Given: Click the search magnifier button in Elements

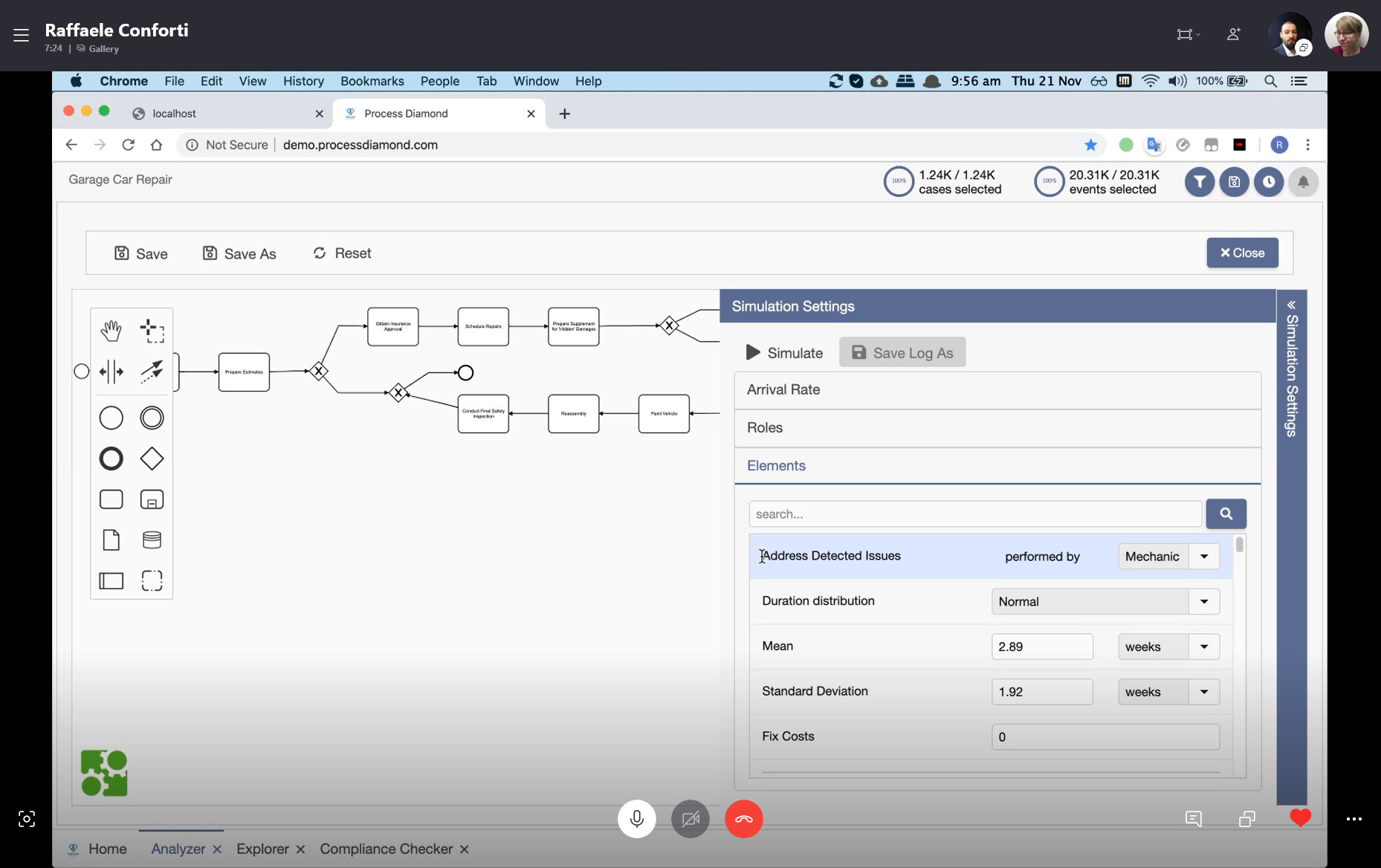Looking at the screenshot, I should 1226,514.
